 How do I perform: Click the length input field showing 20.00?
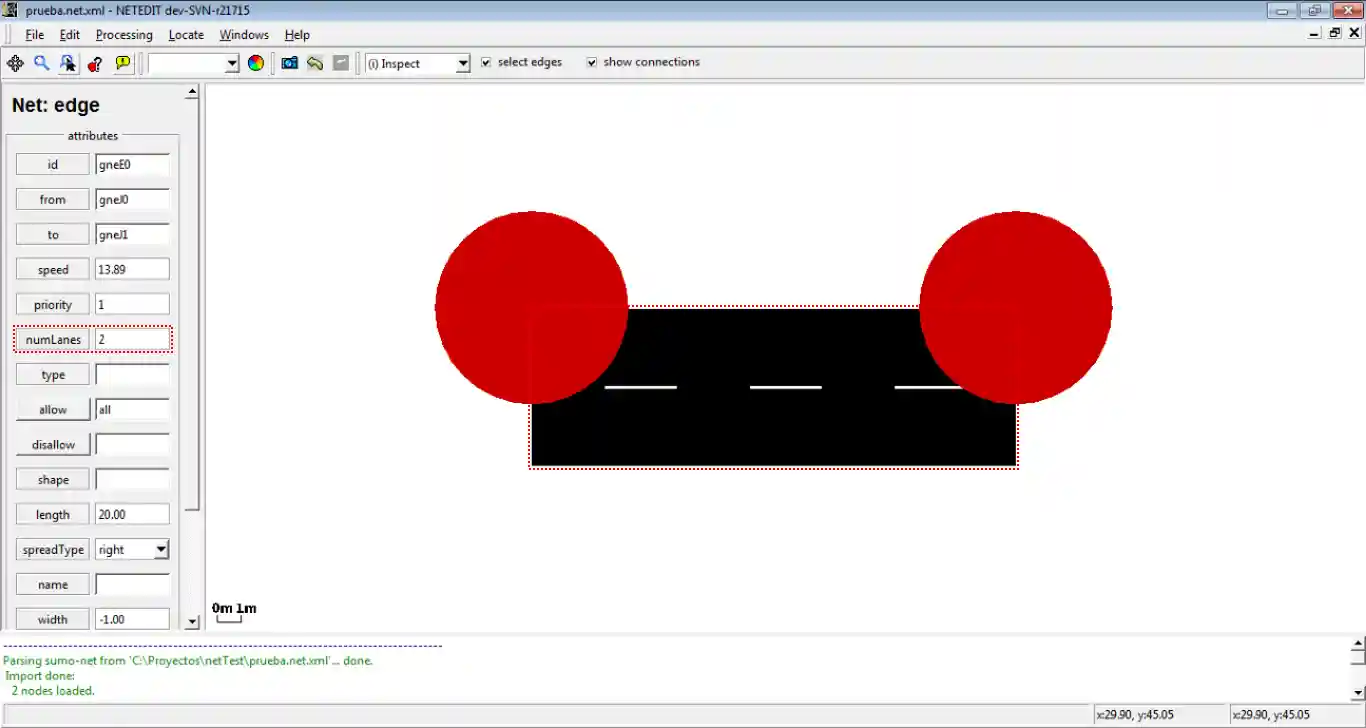pyautogui.click(x=132, y=514)
